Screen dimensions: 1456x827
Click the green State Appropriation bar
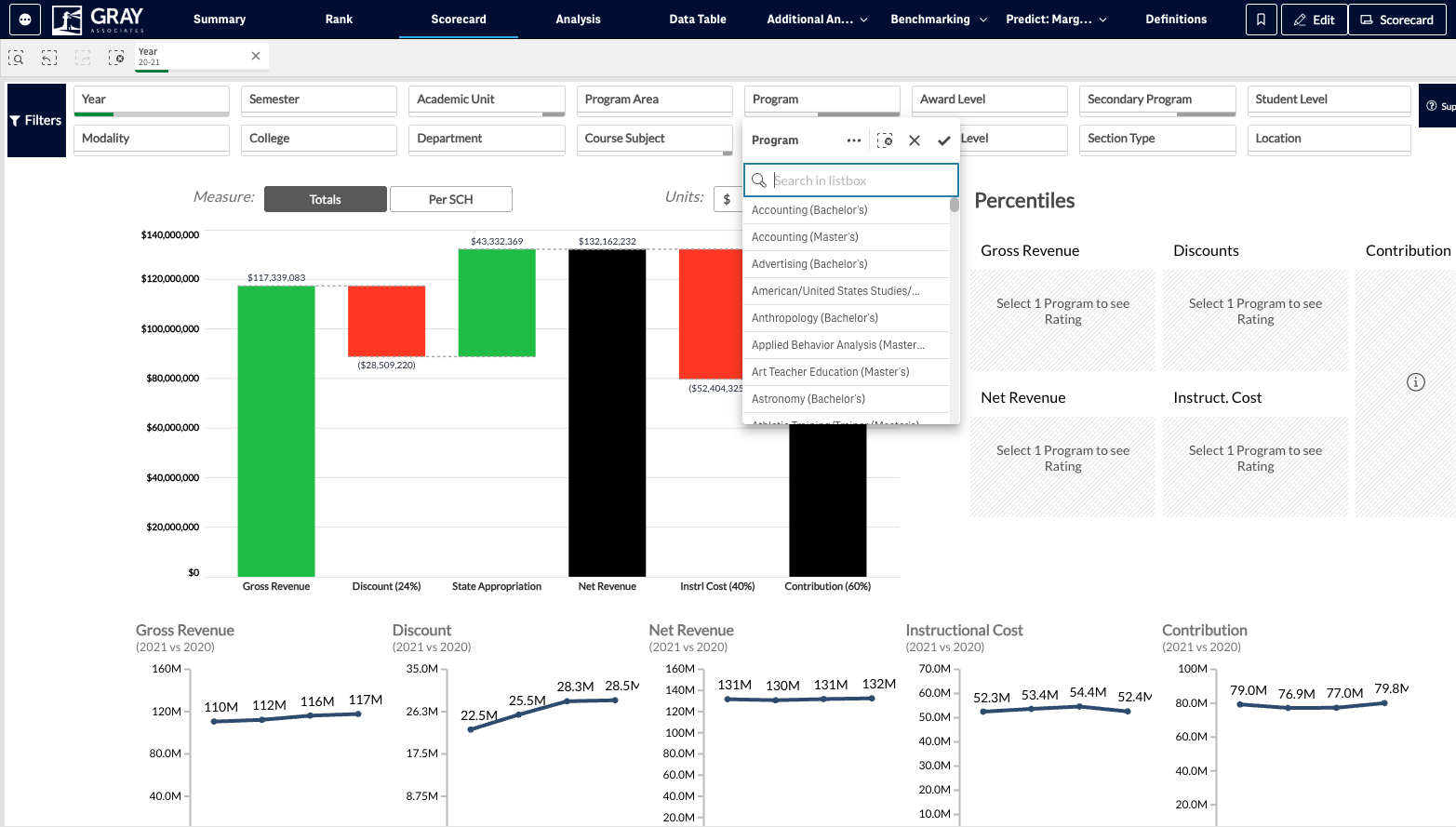[497, 302]
